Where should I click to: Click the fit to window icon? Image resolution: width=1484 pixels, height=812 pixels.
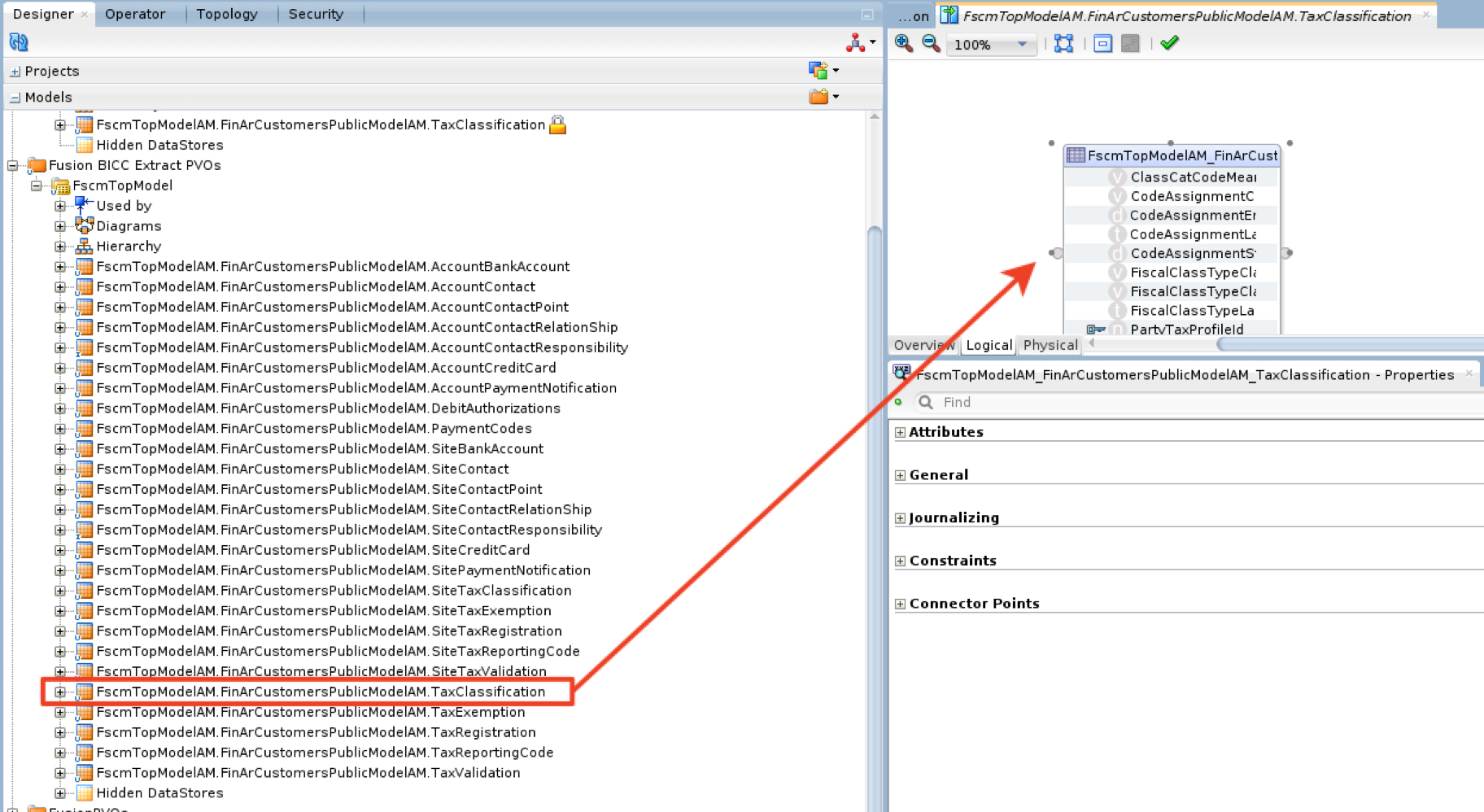(1063, 44)
